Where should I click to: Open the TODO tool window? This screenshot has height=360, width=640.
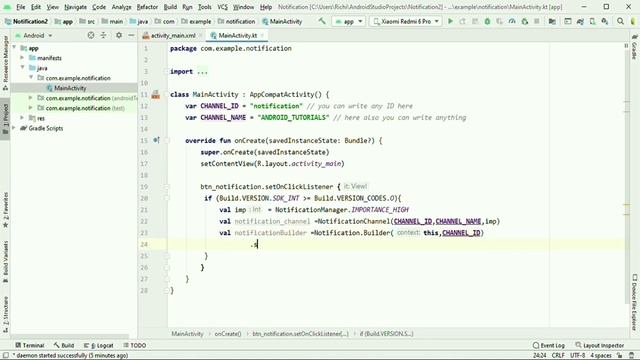click(135, 345)
